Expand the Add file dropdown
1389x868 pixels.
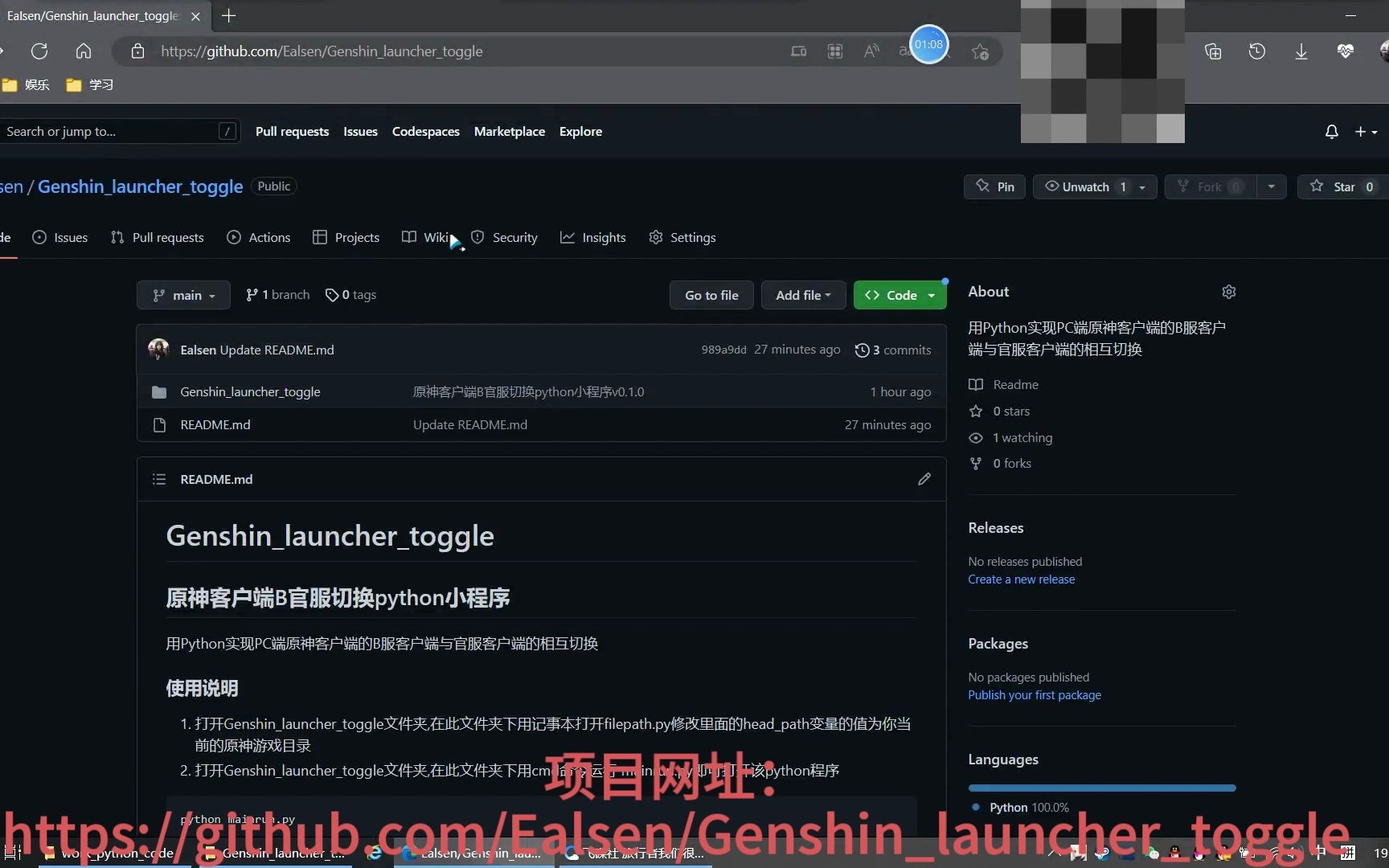point(803,295)
